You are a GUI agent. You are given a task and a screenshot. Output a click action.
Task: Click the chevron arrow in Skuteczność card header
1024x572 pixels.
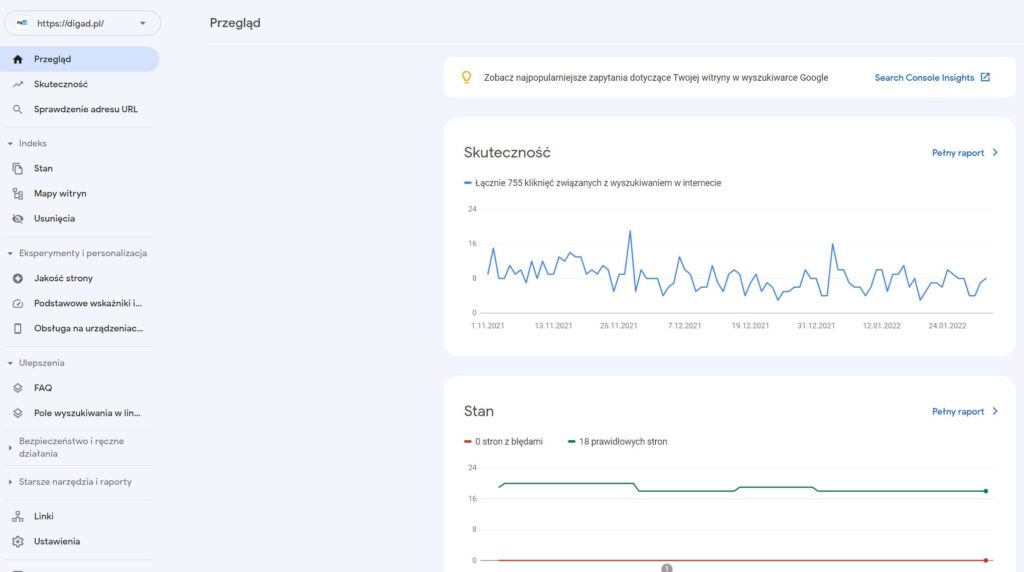pos(995,152)
